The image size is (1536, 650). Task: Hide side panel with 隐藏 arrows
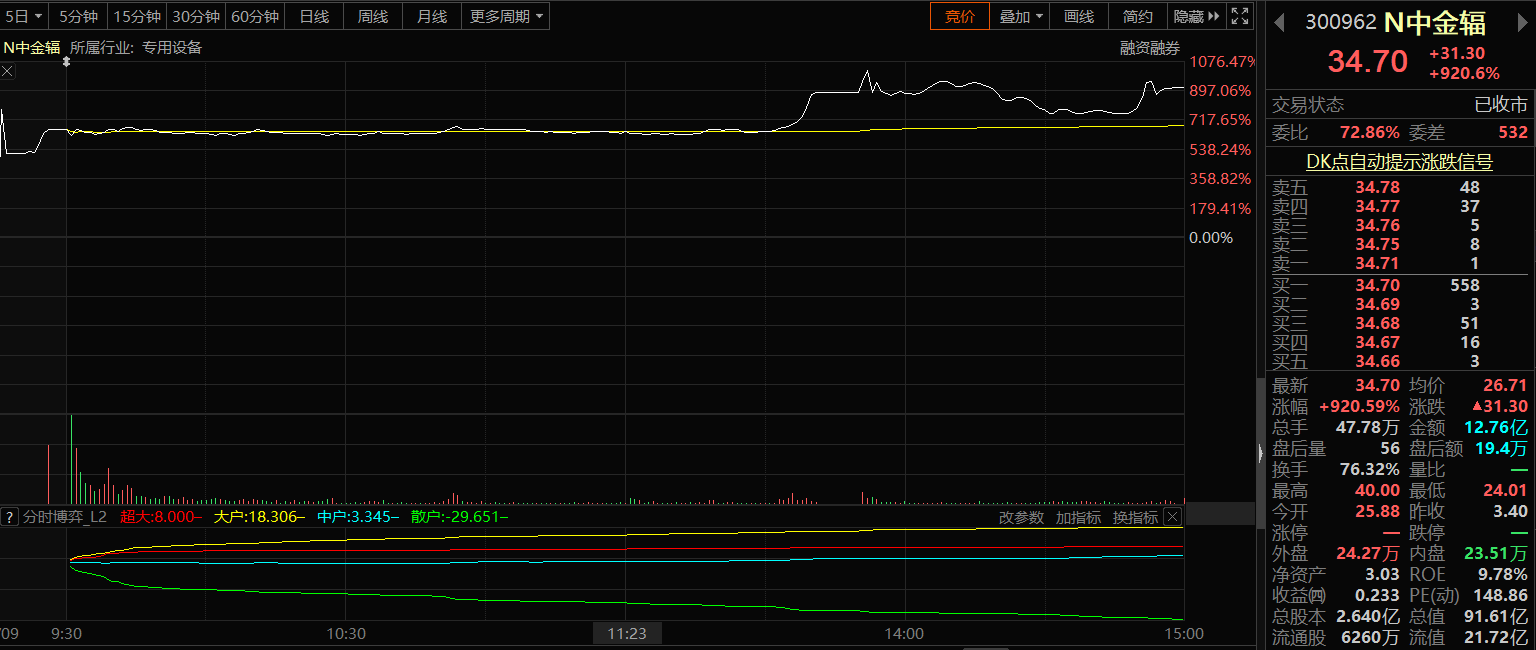click(1196, 16)
